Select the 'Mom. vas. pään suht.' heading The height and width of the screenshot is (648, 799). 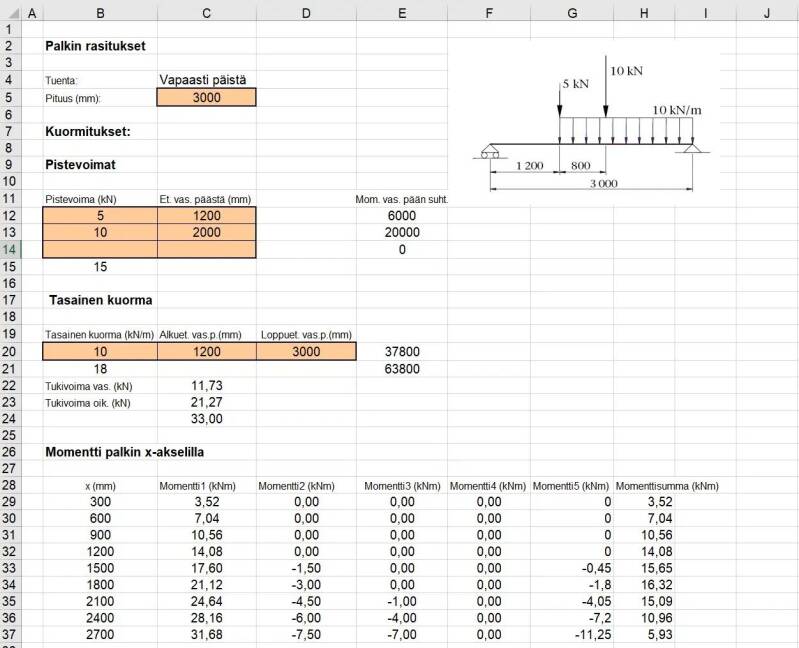[402, 200]
